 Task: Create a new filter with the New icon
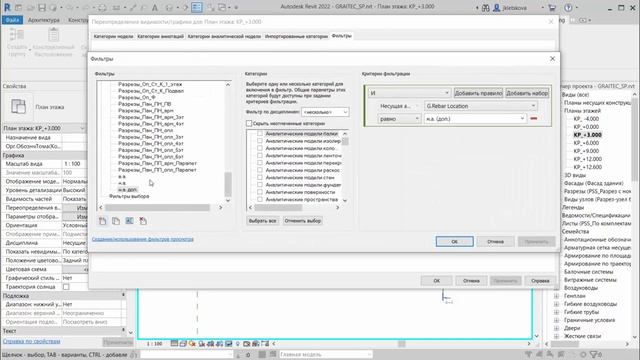(102, 221)
